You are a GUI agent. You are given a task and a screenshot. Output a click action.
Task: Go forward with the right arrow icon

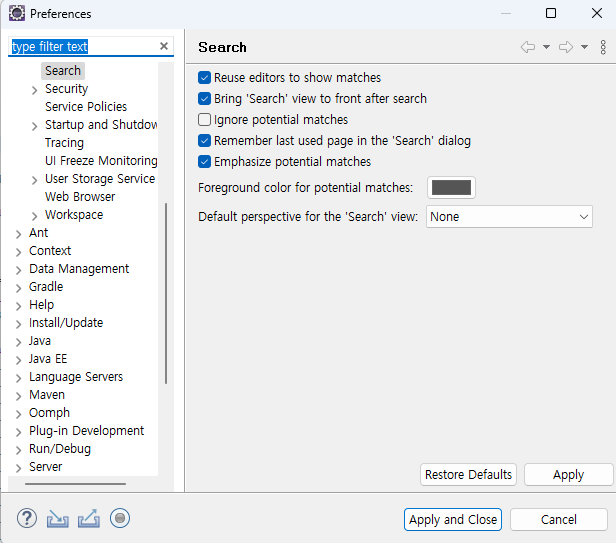[x=566, y=47]
